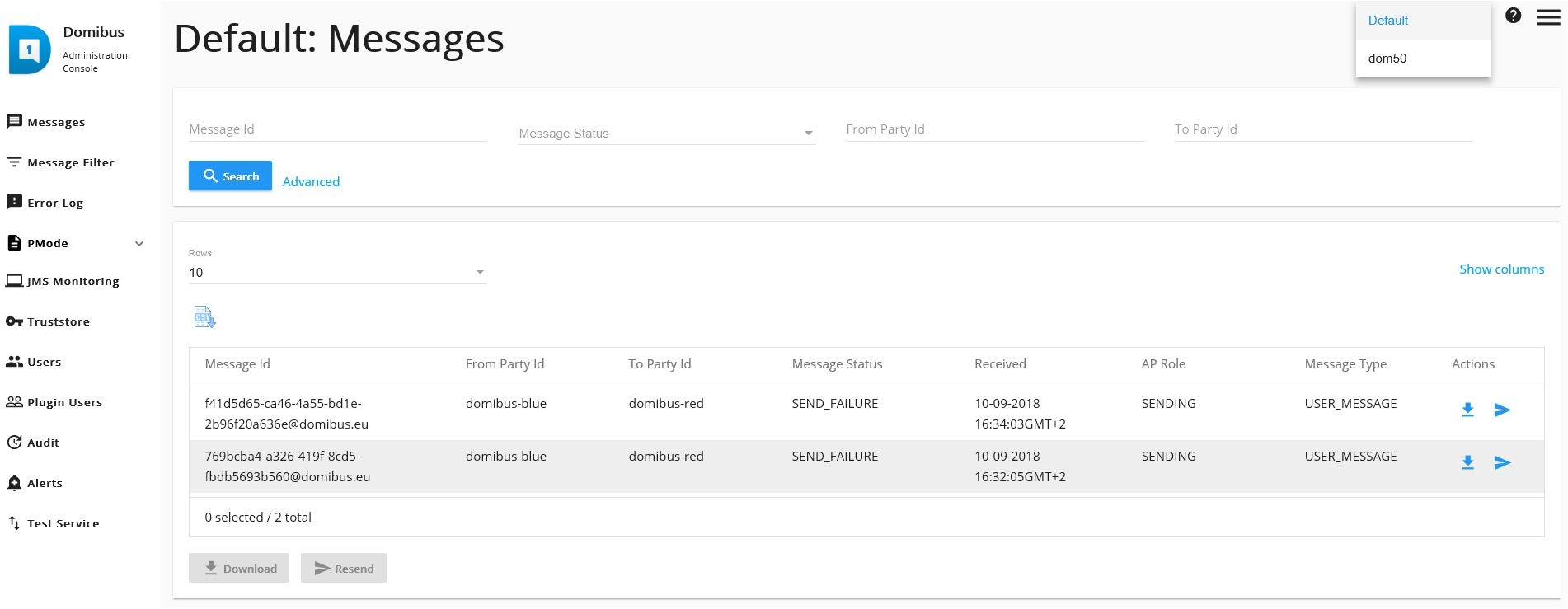The height and width of the screenshot is (609, 1568).
Task: Click the help question mark icon
Action: [1513, 16]
